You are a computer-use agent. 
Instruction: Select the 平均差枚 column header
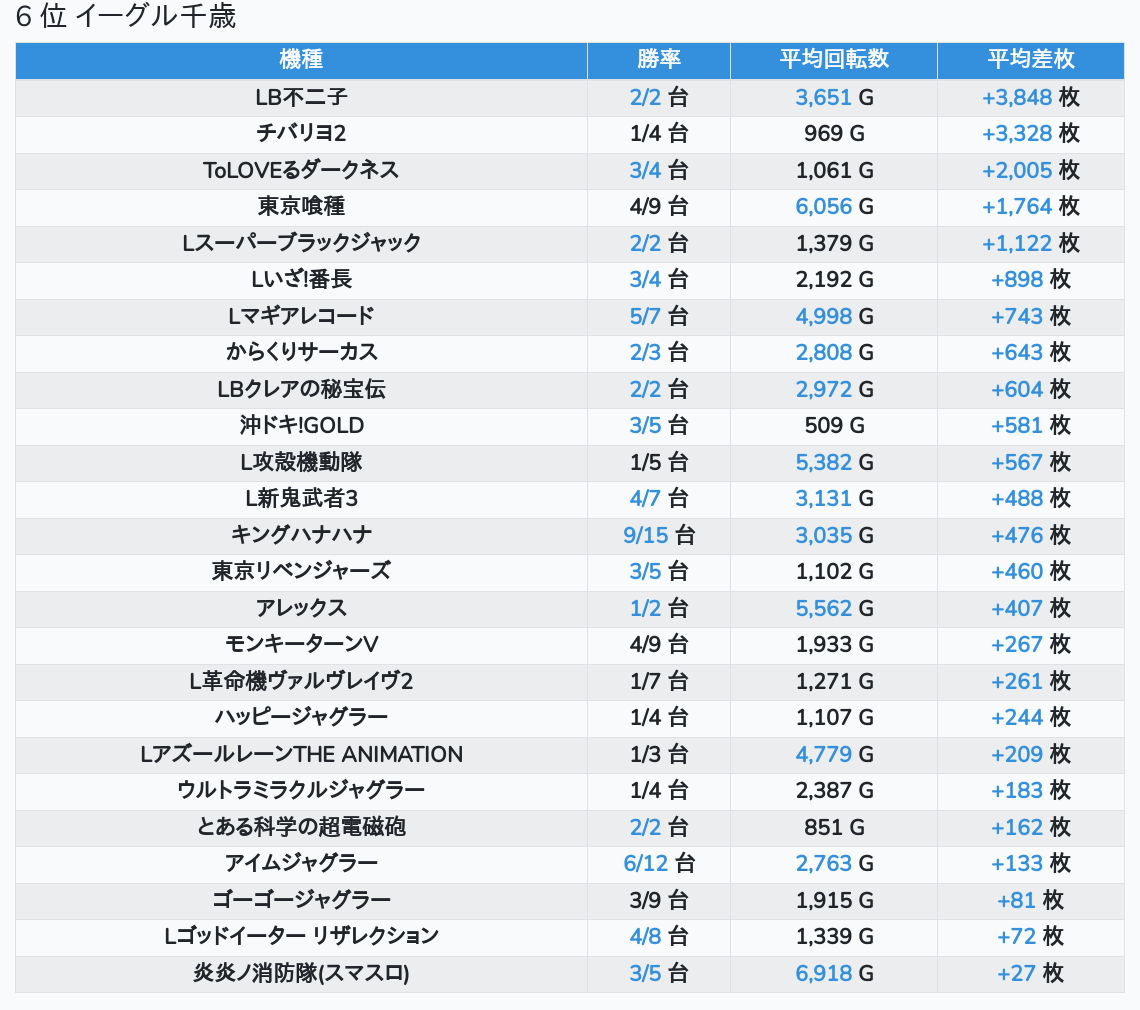tap(1030, 60)
